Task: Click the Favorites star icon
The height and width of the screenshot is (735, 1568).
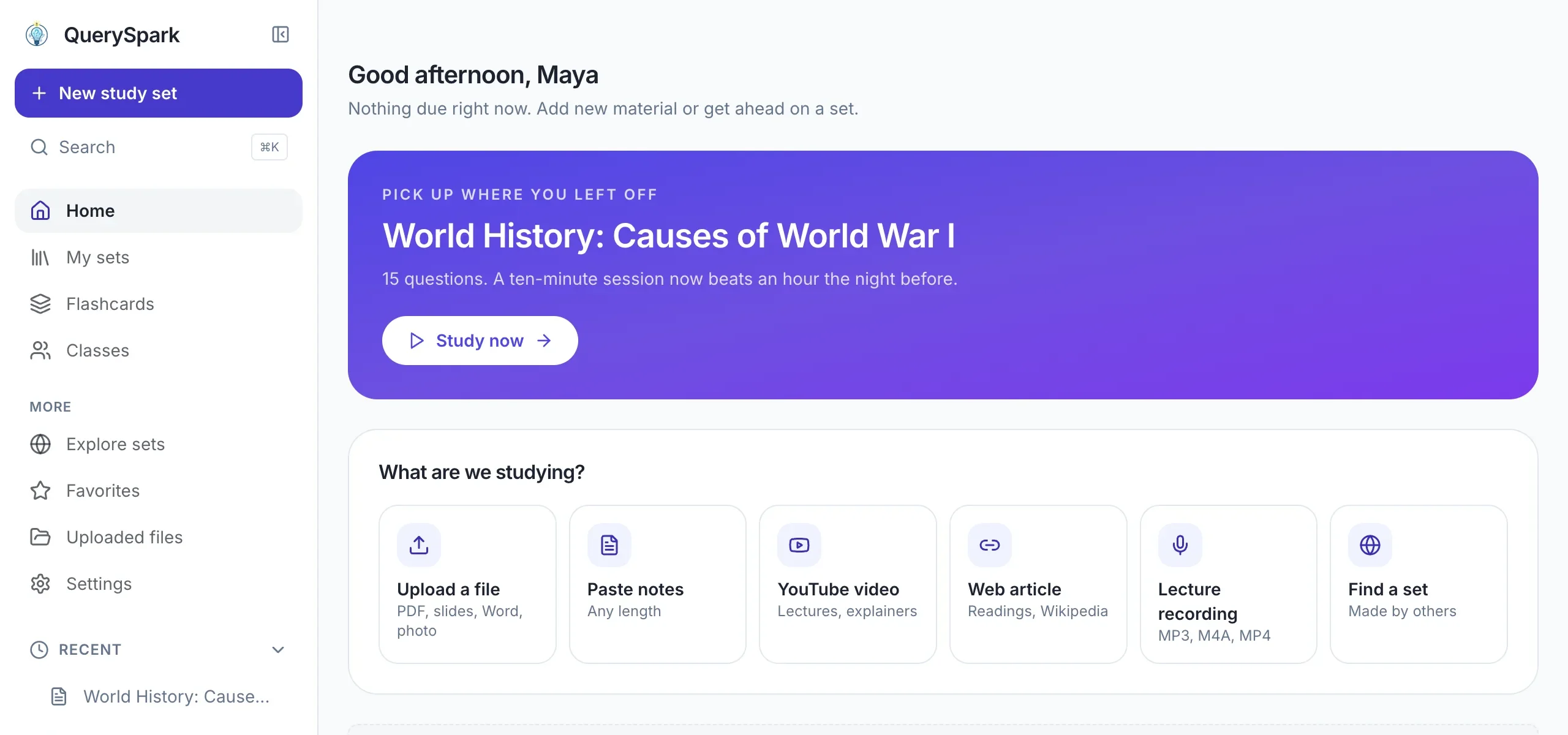Action: click(x=40, y=491)
